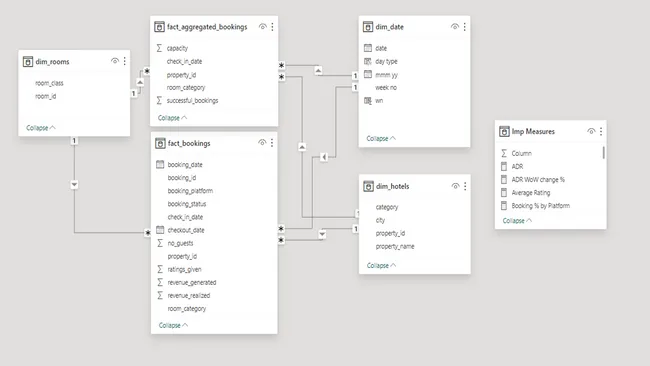Click the measure icon beside ADR
This screenshot has width=650, height=366.
point(504,167)
